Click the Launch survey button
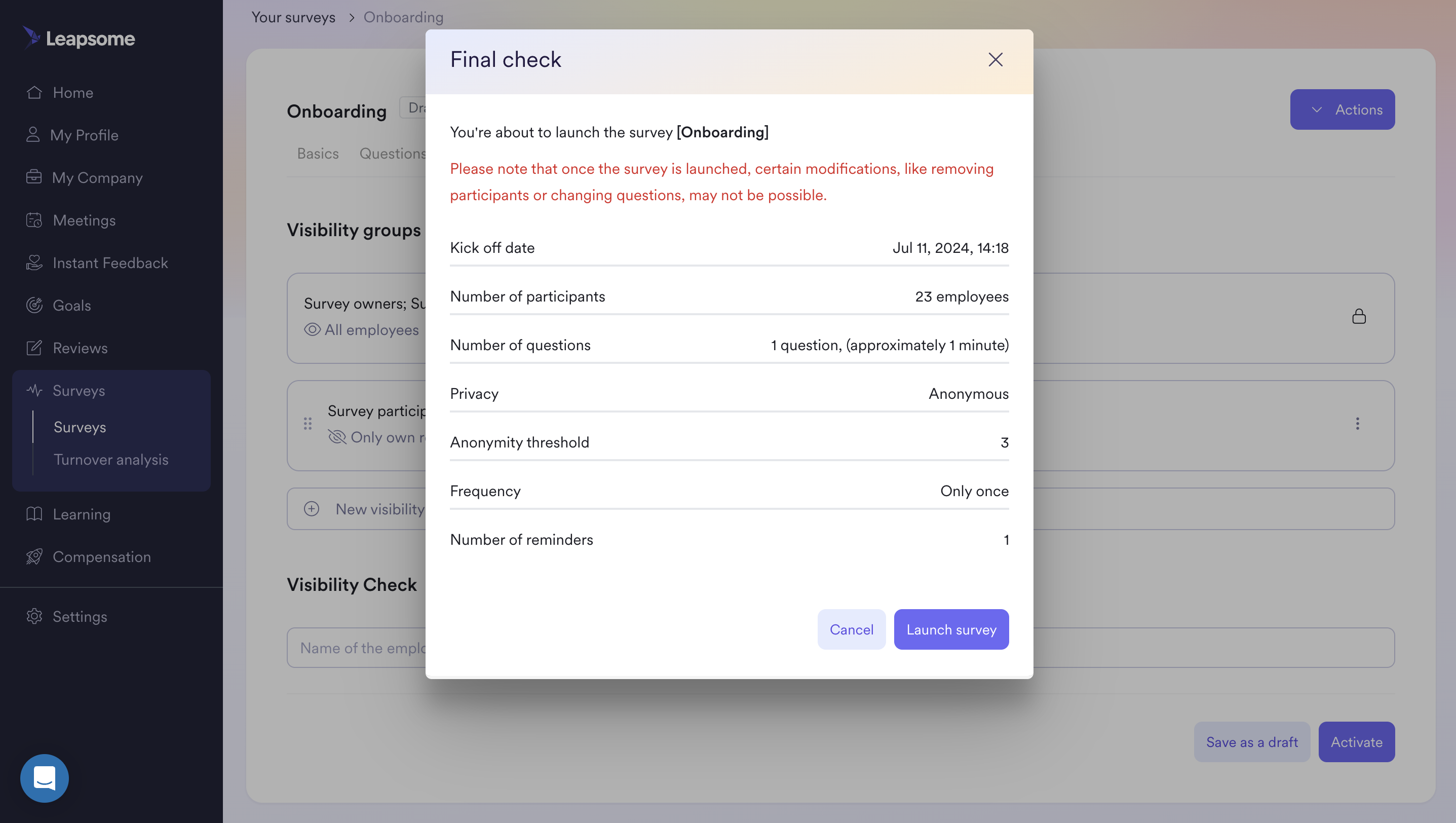Viewport: 1456px width, 823px height. [951, 630]
